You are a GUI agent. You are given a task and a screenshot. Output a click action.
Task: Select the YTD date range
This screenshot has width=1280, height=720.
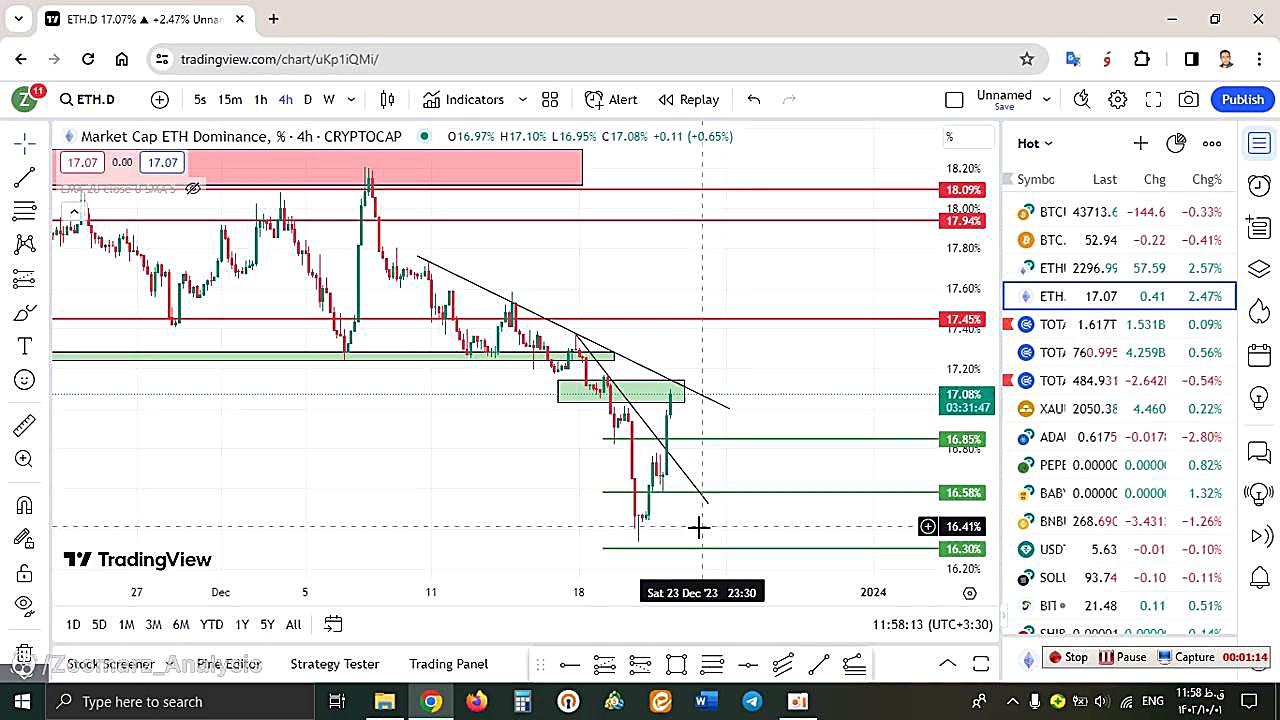[x=211, y=624]
